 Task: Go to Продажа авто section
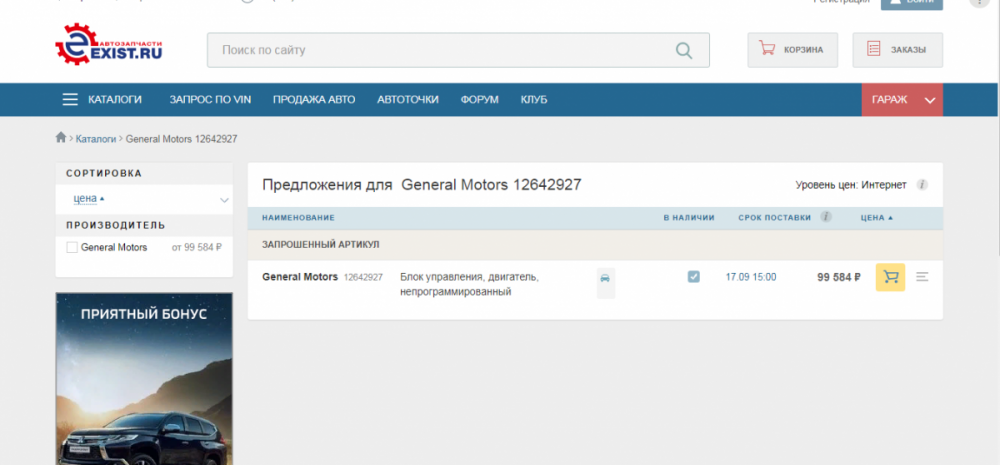click(314, 100)
